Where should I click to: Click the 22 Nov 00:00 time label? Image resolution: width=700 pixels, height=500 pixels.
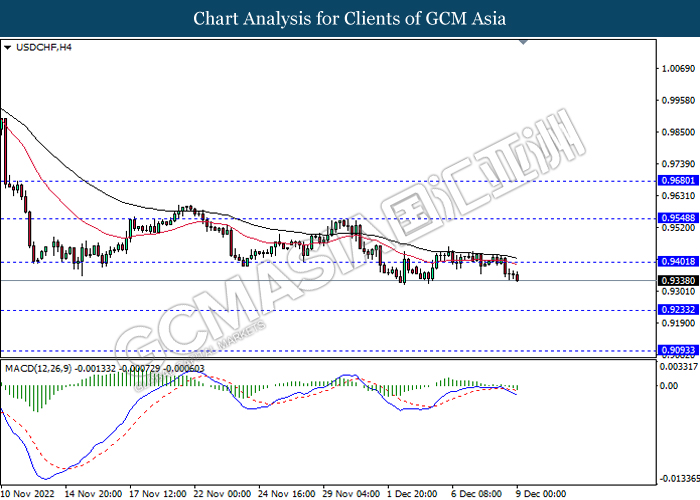pos(222,494)
